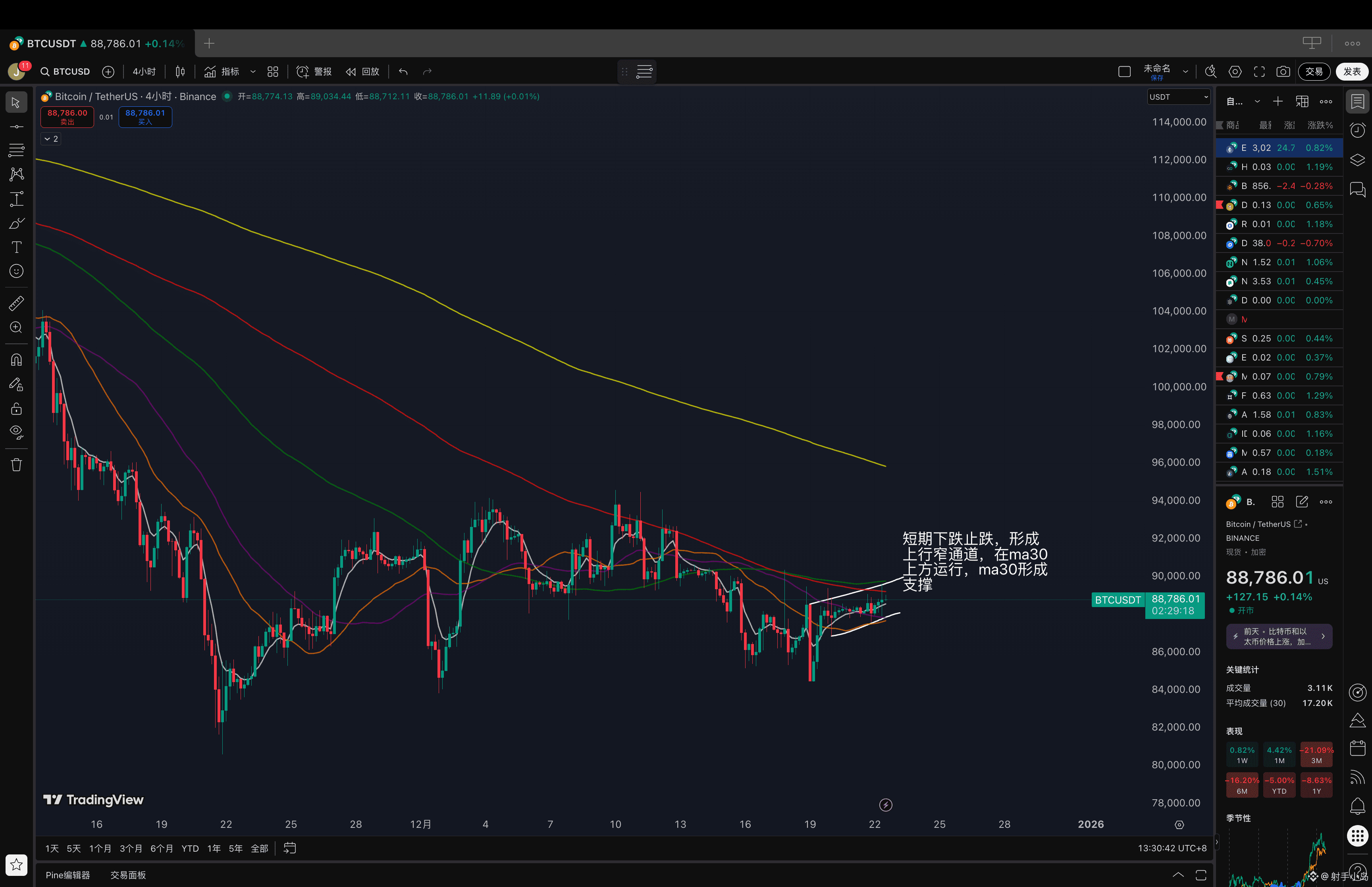
Task: Click the red 88,786.00 sell button
Action: point(67,116)
